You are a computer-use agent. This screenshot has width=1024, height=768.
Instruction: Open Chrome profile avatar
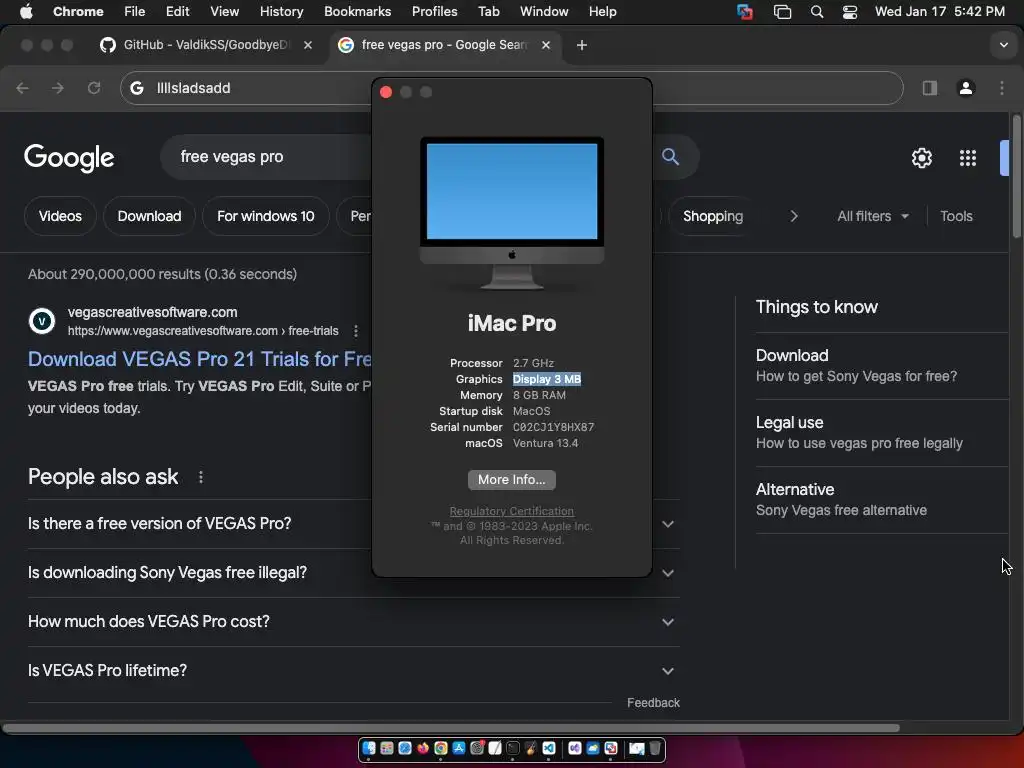[x=965, y=88]
